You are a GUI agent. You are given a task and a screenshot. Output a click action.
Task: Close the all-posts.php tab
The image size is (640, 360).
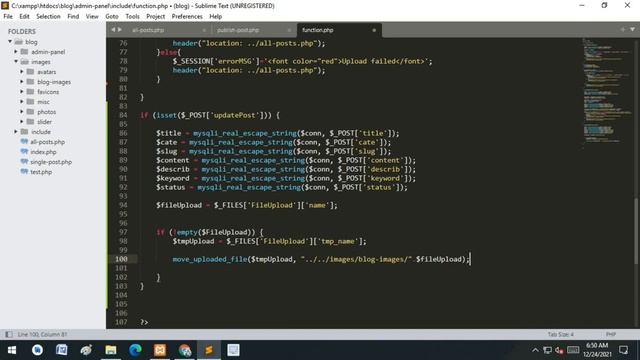204,30
